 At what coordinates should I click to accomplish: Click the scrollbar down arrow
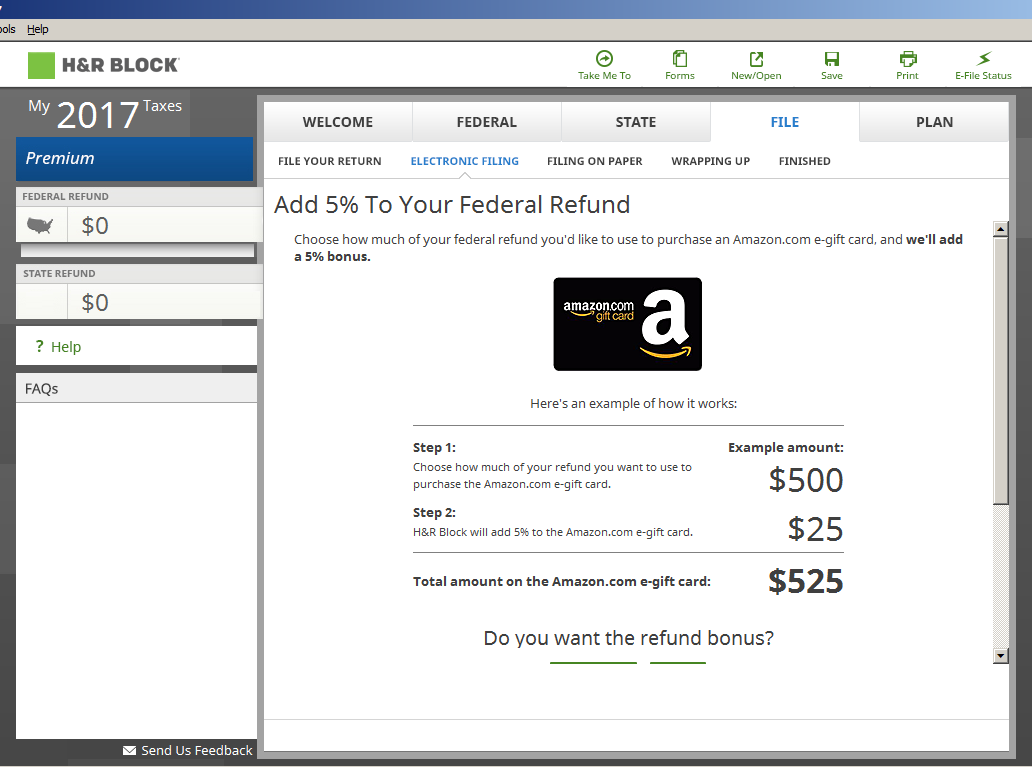1001,656
